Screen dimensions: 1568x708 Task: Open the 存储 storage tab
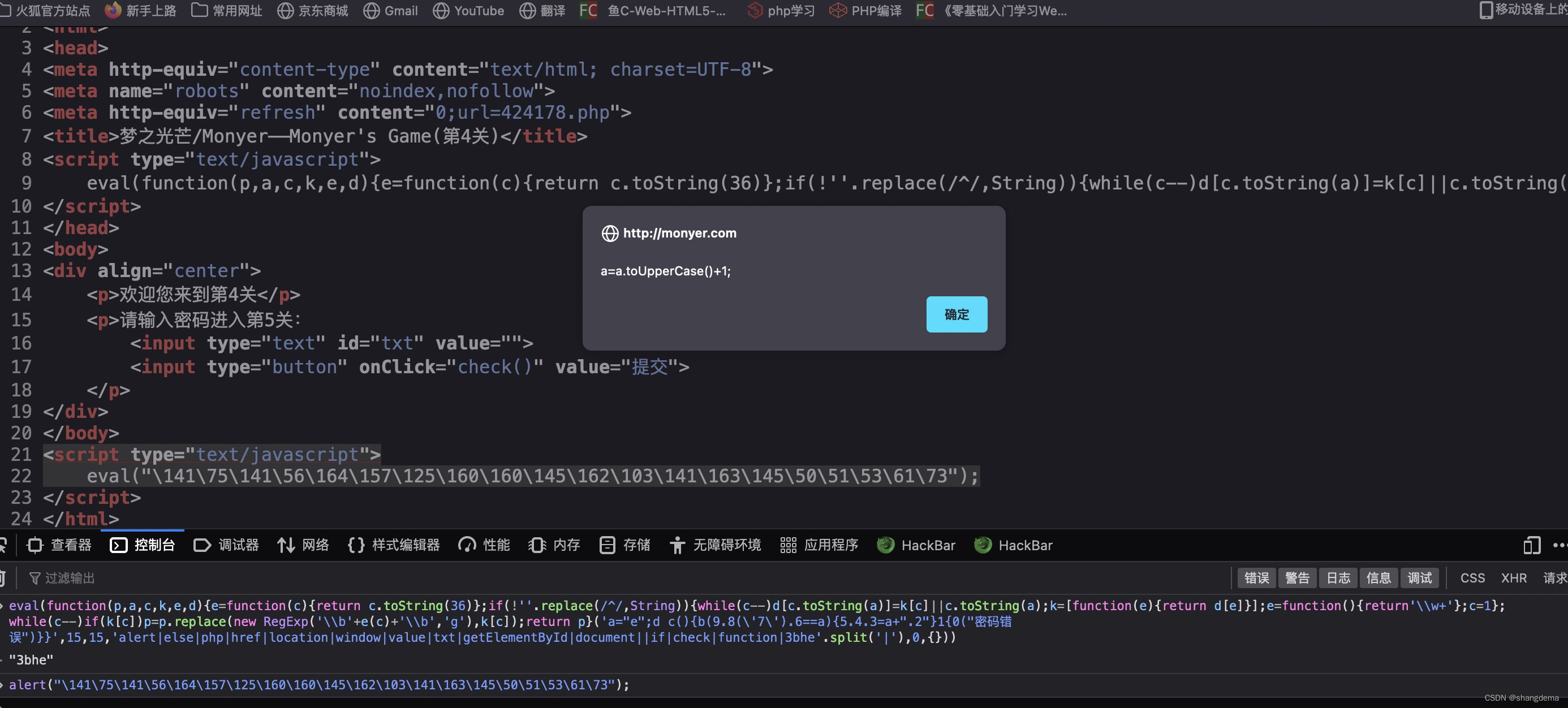pos(625,545)
